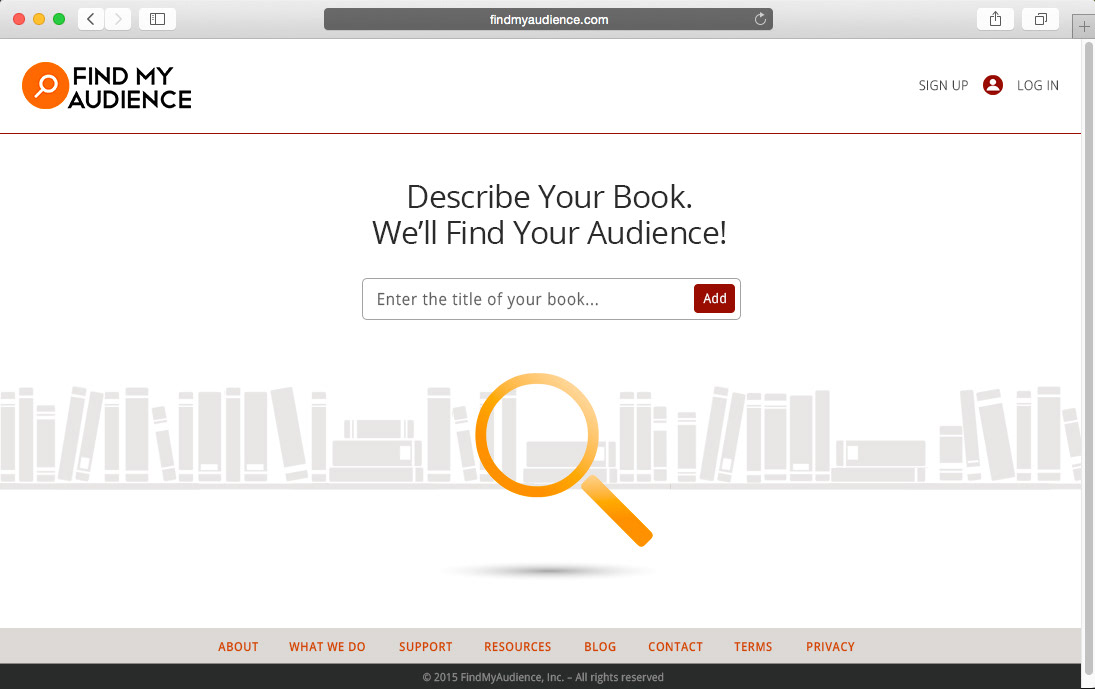Show all tabs icon
Viewport: 1095px width, 689px height.
(x=1041, y=19)
